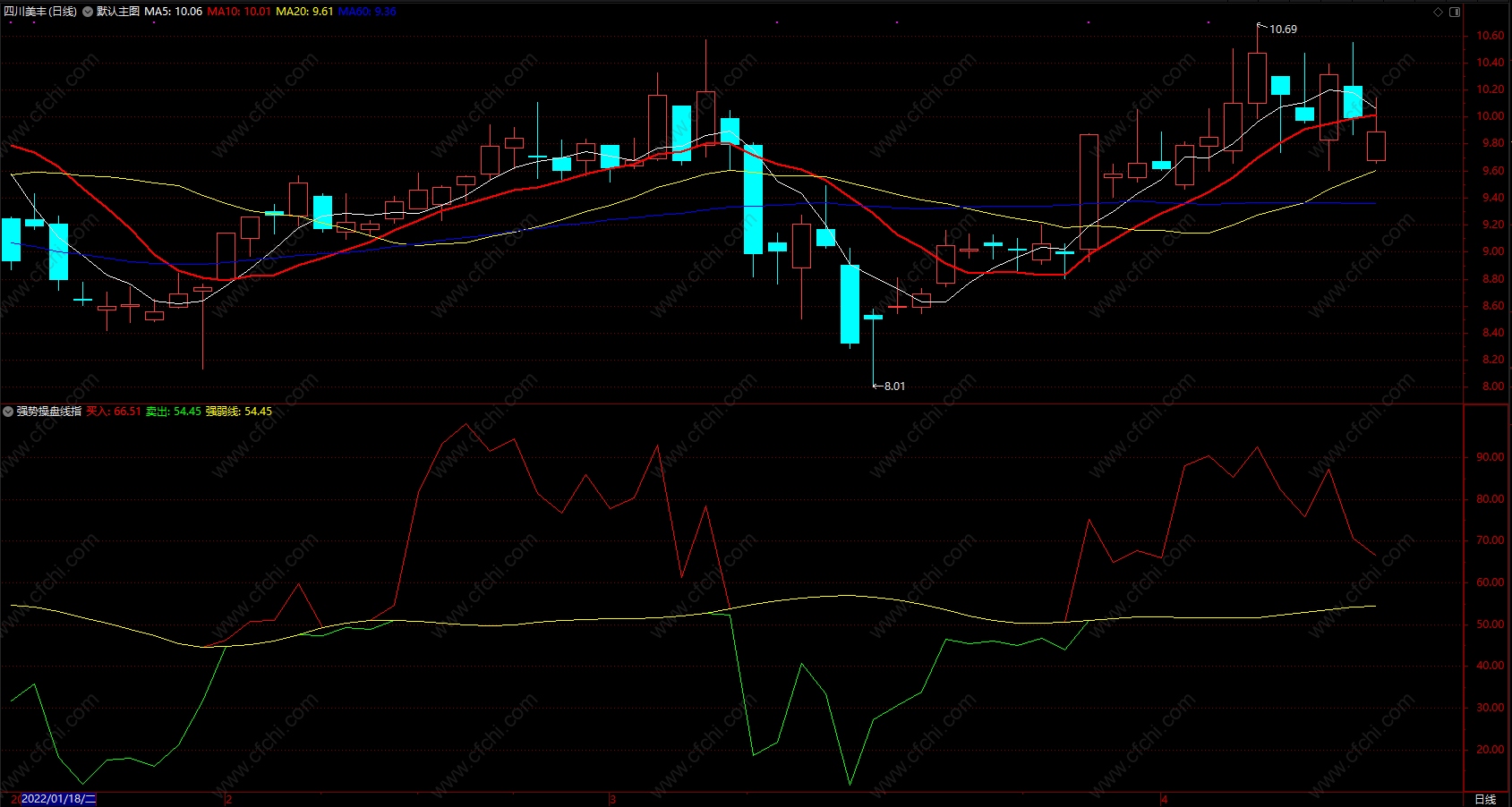This screenshot has width=1512, height=807.
Task: Click the 8.01 low price marker
Action: pyautogui.click(x=894, y=387)
